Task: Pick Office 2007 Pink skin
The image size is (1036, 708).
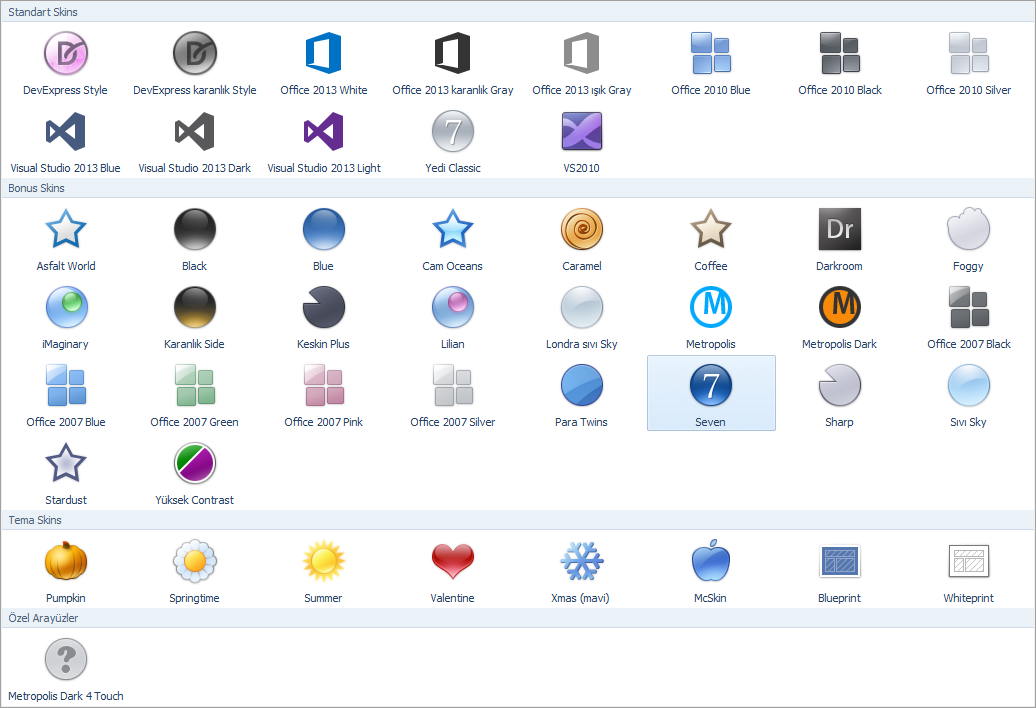Action: click(324, 394)
